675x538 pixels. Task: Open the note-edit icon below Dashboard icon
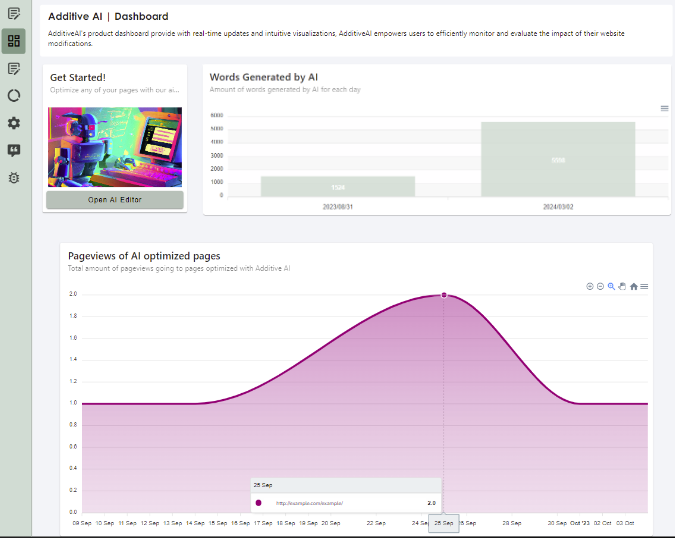[x=14, y=68]
